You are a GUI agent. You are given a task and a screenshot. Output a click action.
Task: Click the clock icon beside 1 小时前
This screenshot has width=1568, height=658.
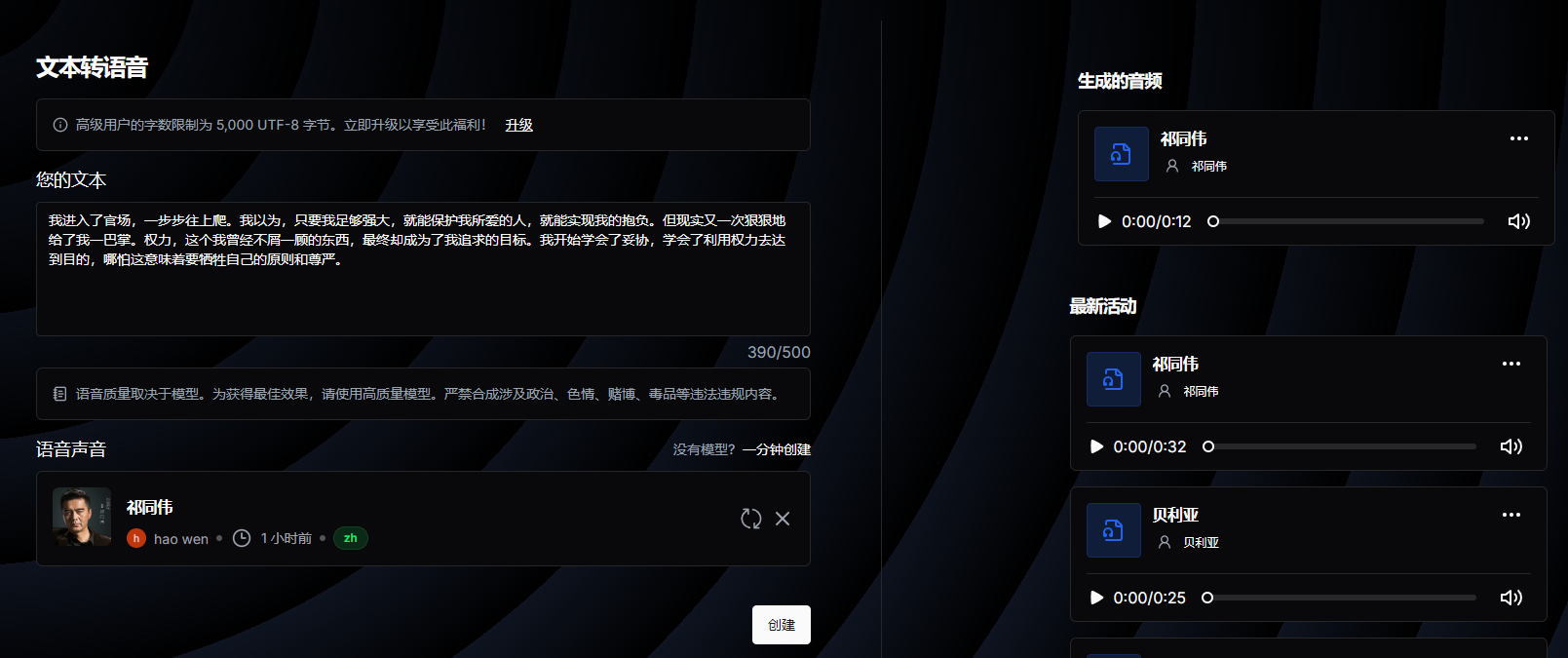point(242,538)
